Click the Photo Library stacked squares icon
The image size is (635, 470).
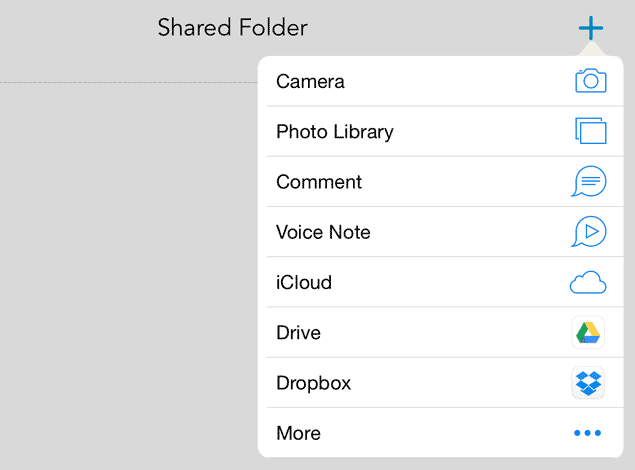coord(590,131)
